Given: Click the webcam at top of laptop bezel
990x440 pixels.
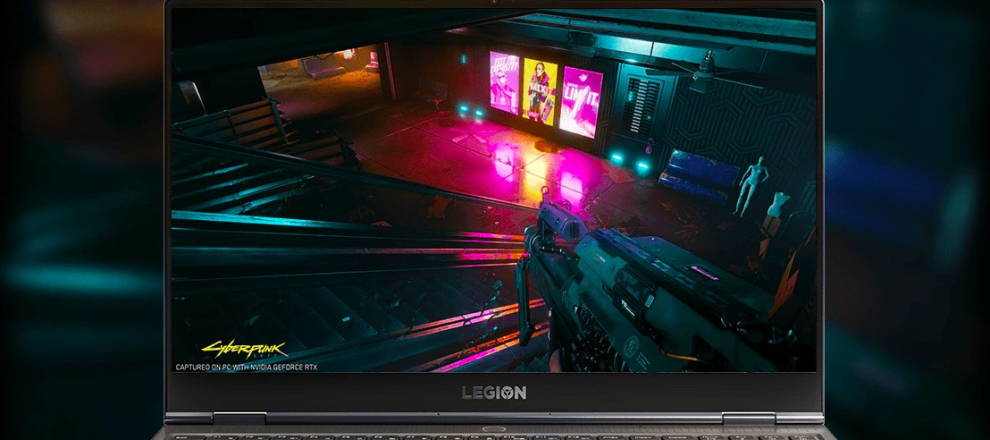Looking at the screenshot, I should pos(494,4).
